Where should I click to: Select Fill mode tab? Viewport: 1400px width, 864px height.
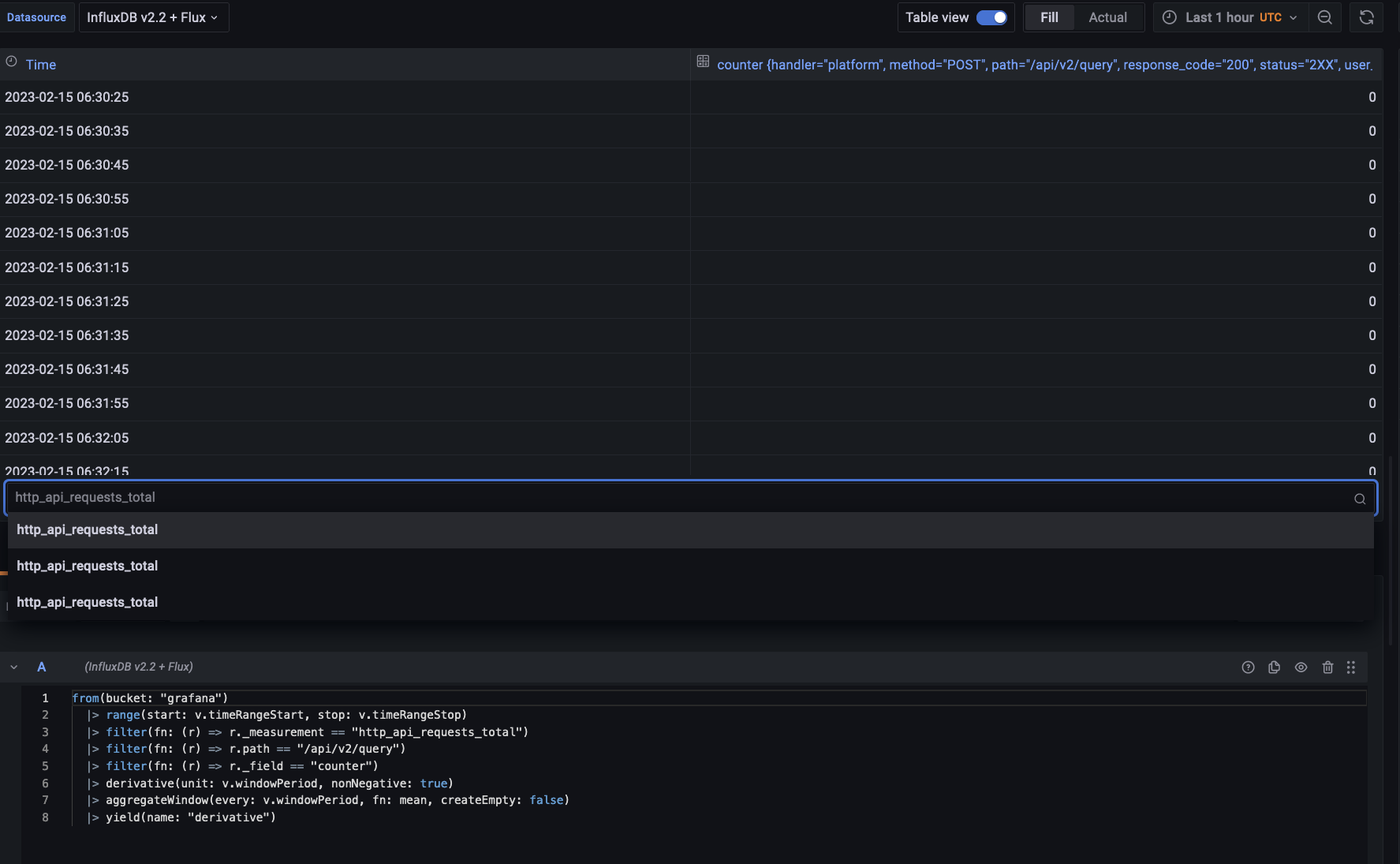1050,17
